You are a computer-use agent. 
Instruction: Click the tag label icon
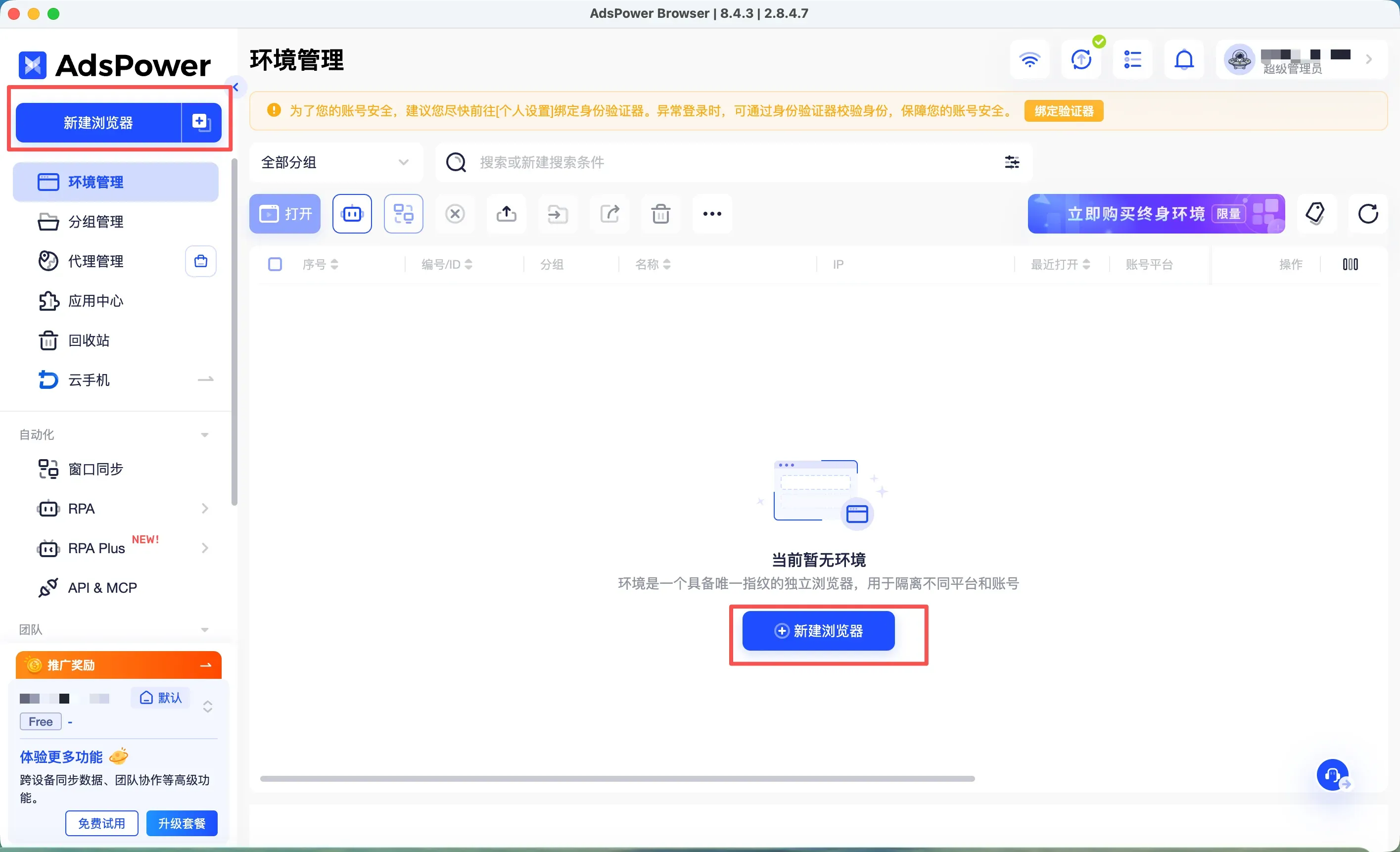[1315, 214]
